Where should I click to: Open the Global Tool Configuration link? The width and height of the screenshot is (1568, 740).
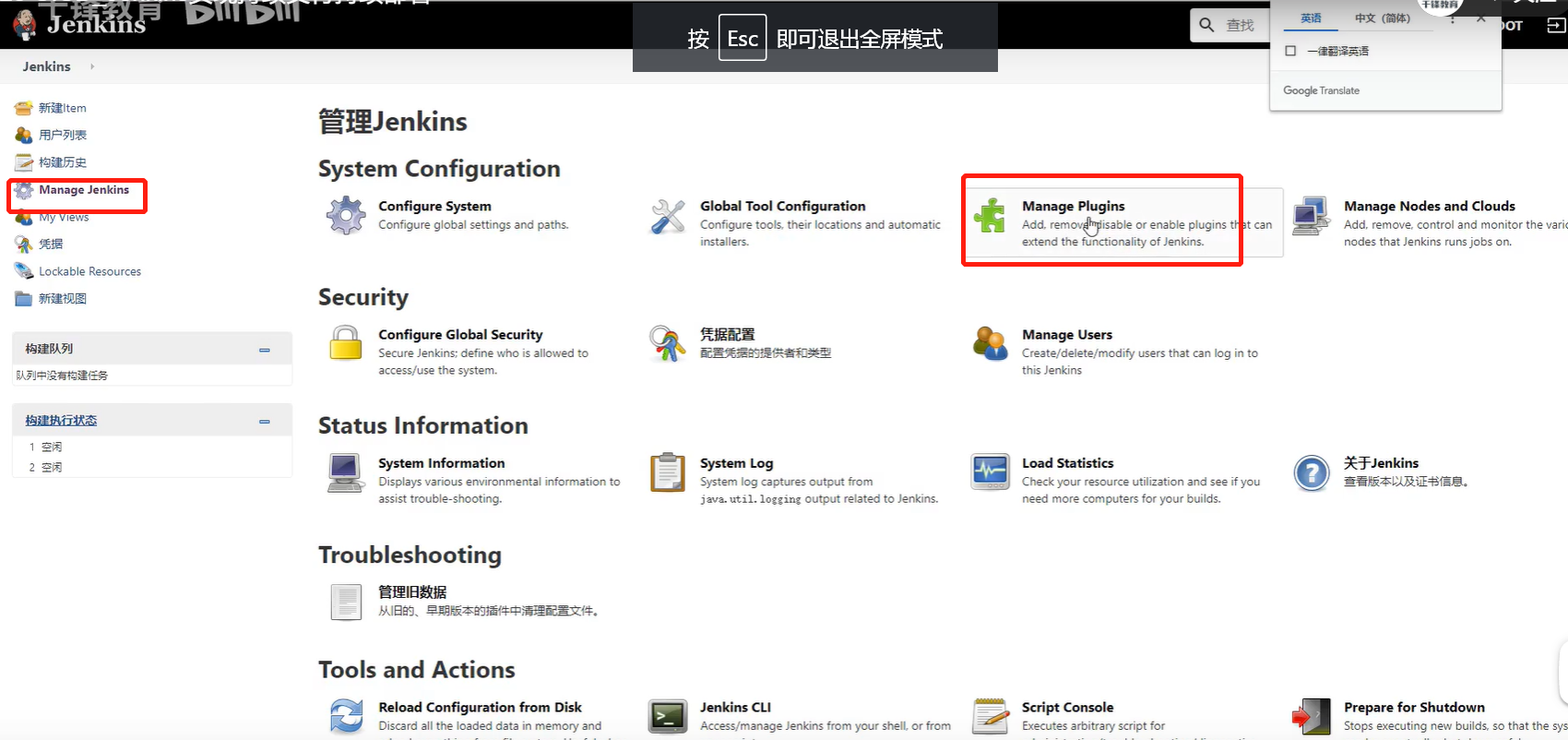coord(782,206)
